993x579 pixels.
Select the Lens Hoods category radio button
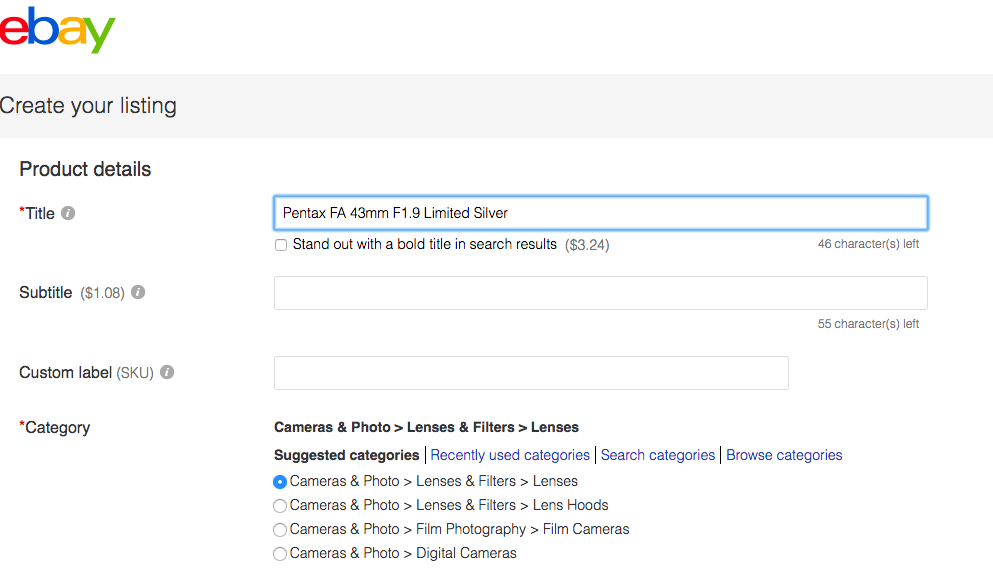280,506
